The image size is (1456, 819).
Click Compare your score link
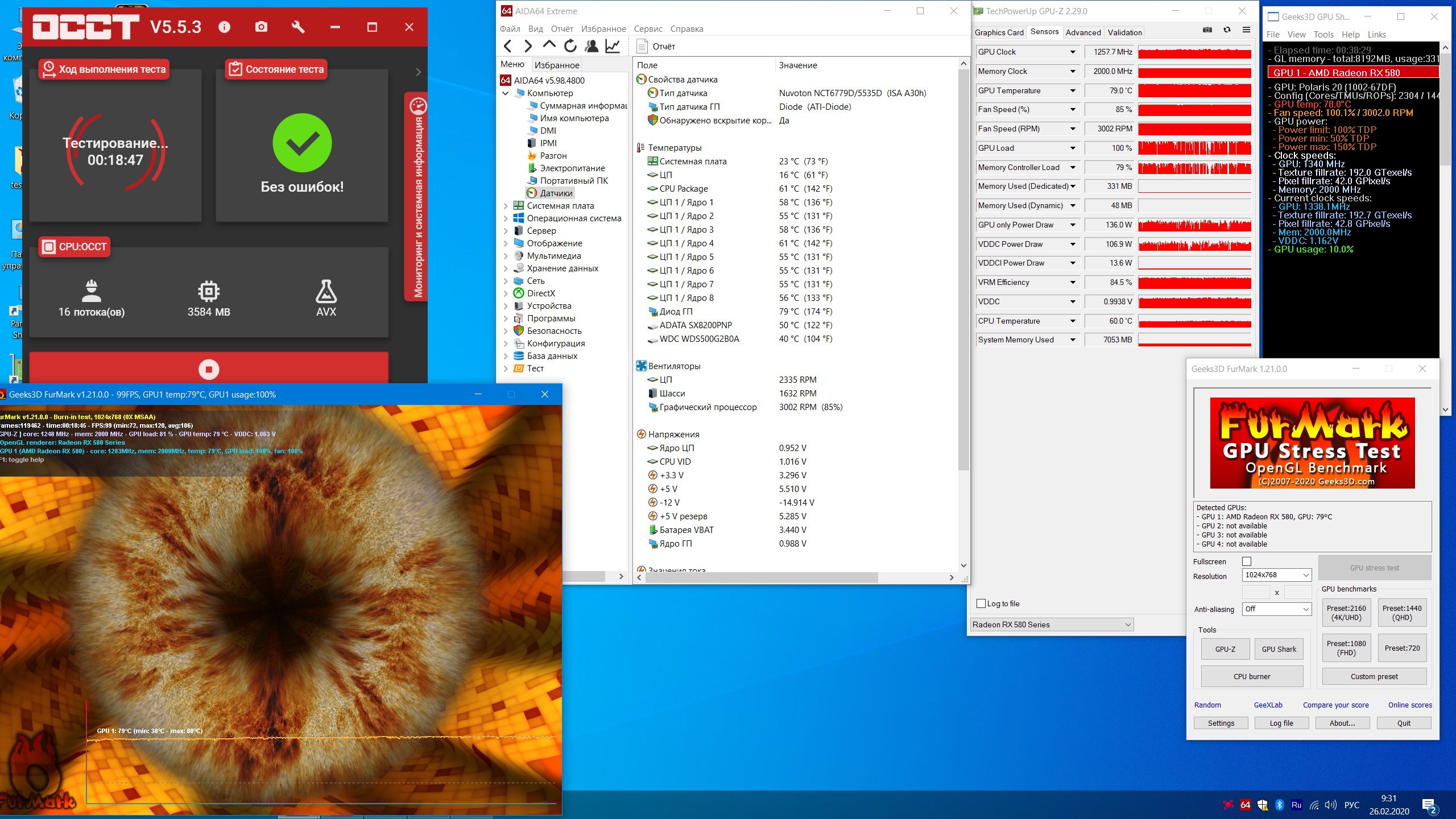1335,705
